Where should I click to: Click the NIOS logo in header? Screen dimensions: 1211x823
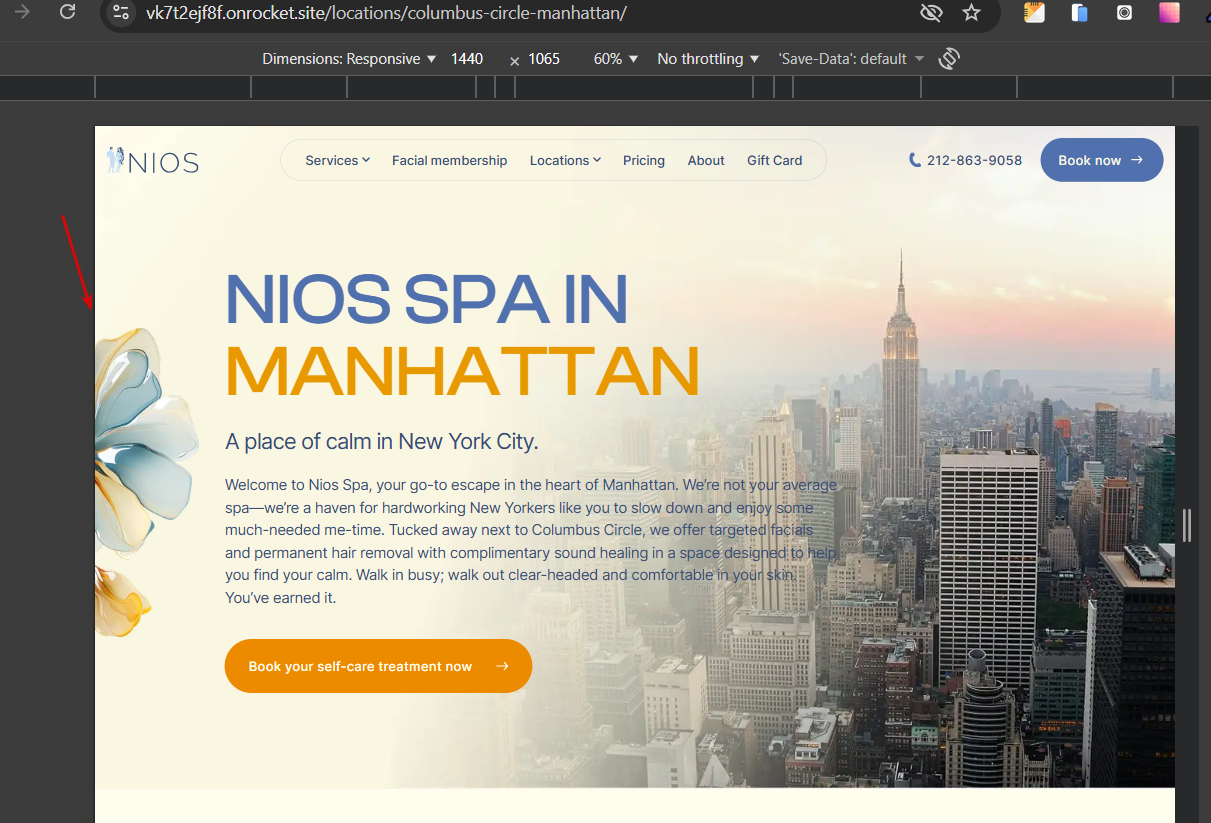(x=153, y=161)
